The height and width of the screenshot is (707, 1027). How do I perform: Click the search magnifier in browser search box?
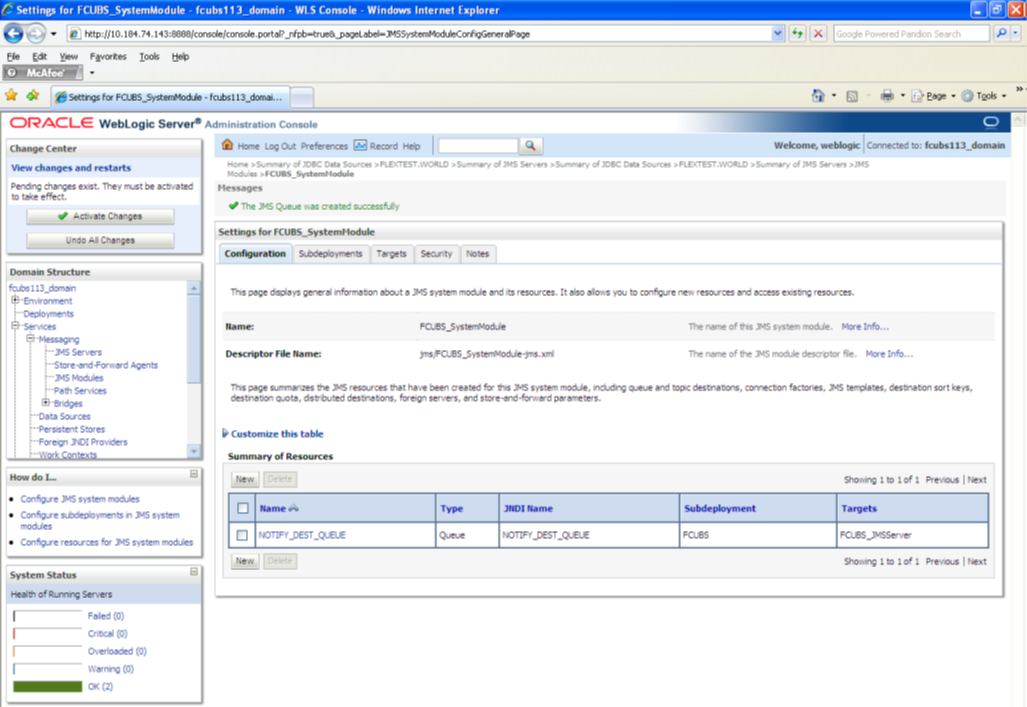[1001, 33]
